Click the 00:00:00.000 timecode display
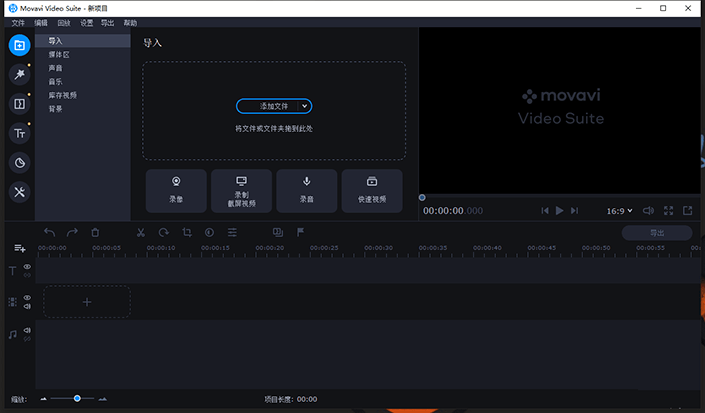Screen dimensions: 705x413 tap(453, 211)
